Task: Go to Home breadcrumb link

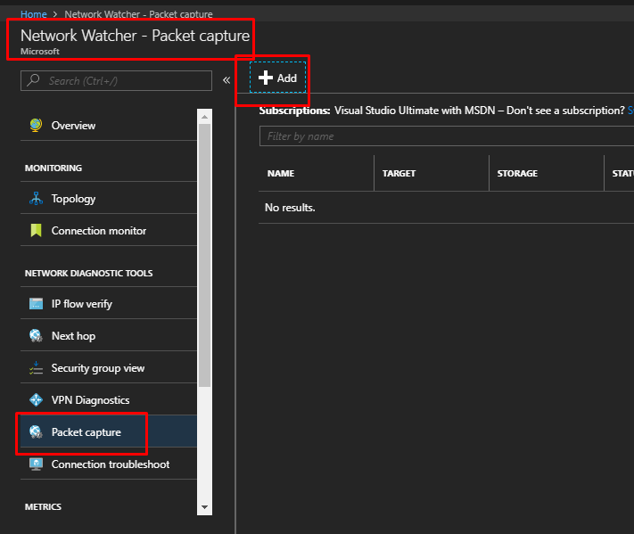Action: pos(33,15)
